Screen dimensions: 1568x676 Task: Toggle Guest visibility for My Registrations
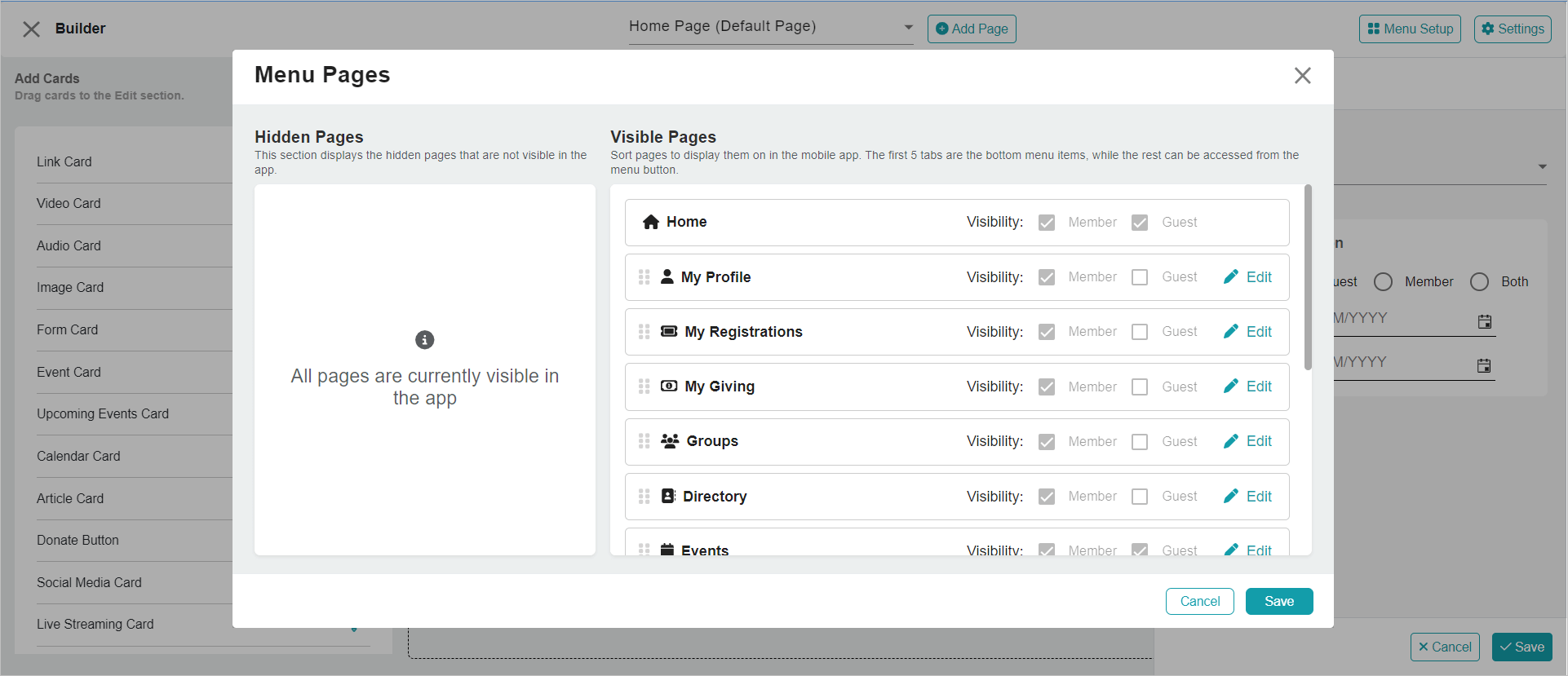1140,332
